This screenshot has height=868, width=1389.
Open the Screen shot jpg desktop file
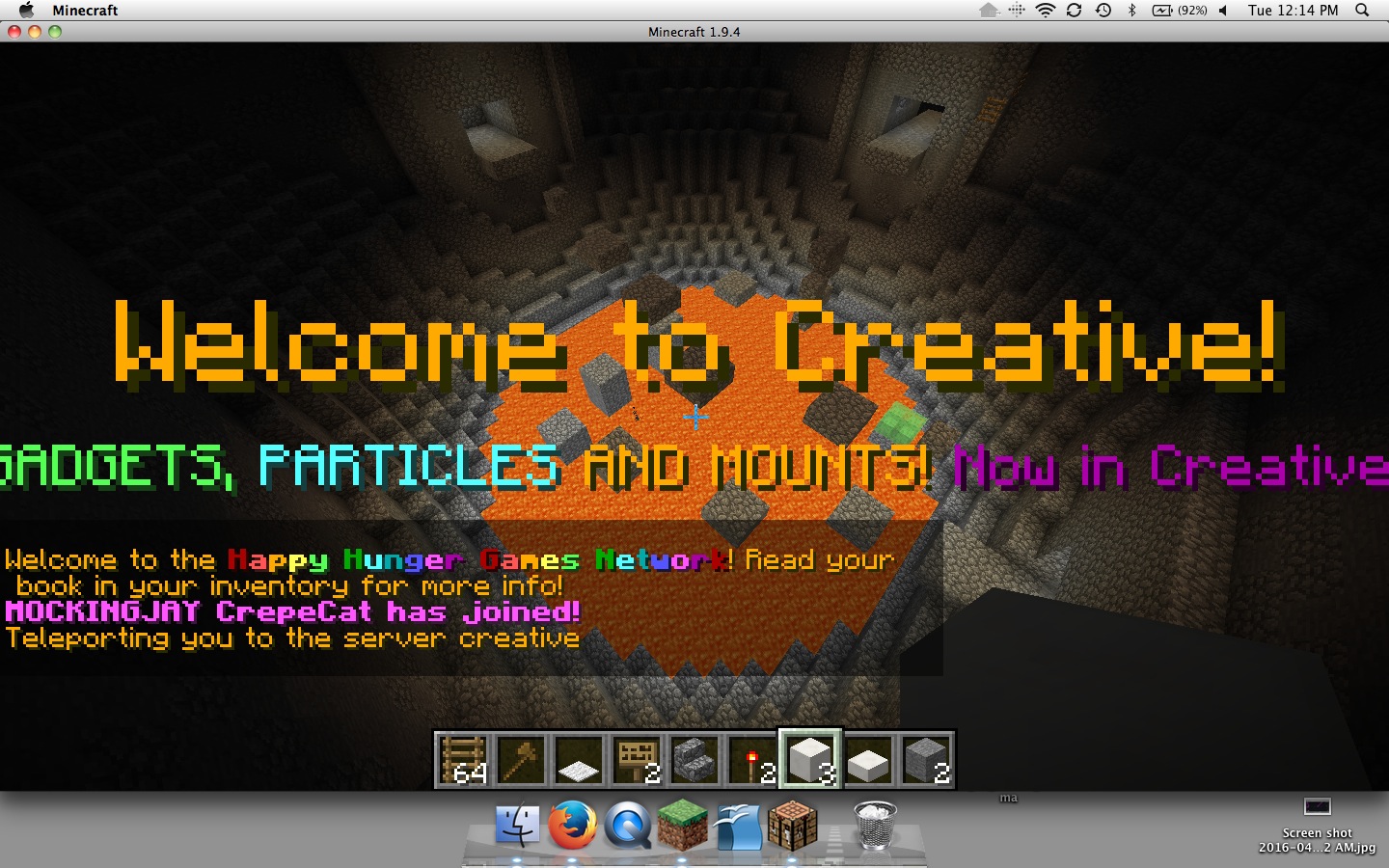click(x=1317, y=825)
